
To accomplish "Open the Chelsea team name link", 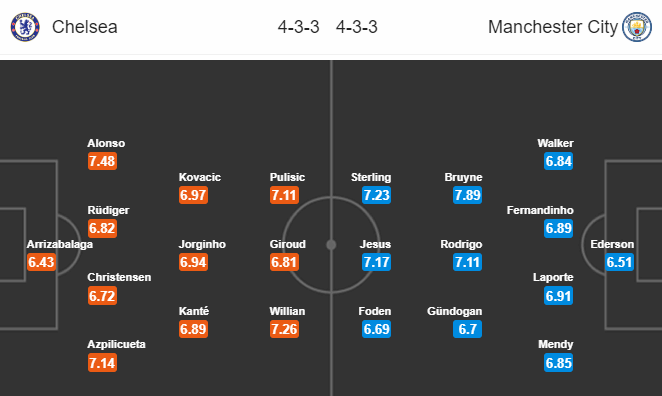I will click(x=84, y=27).
